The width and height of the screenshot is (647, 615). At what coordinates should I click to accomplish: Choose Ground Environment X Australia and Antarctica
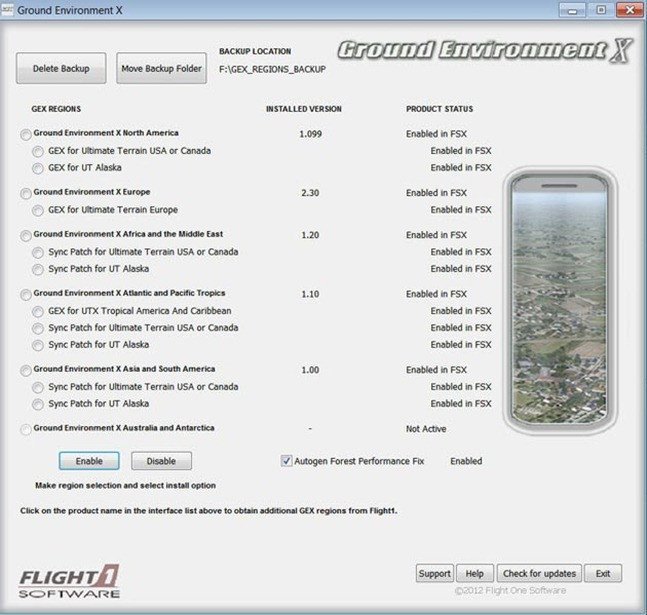tap(26, 430)
